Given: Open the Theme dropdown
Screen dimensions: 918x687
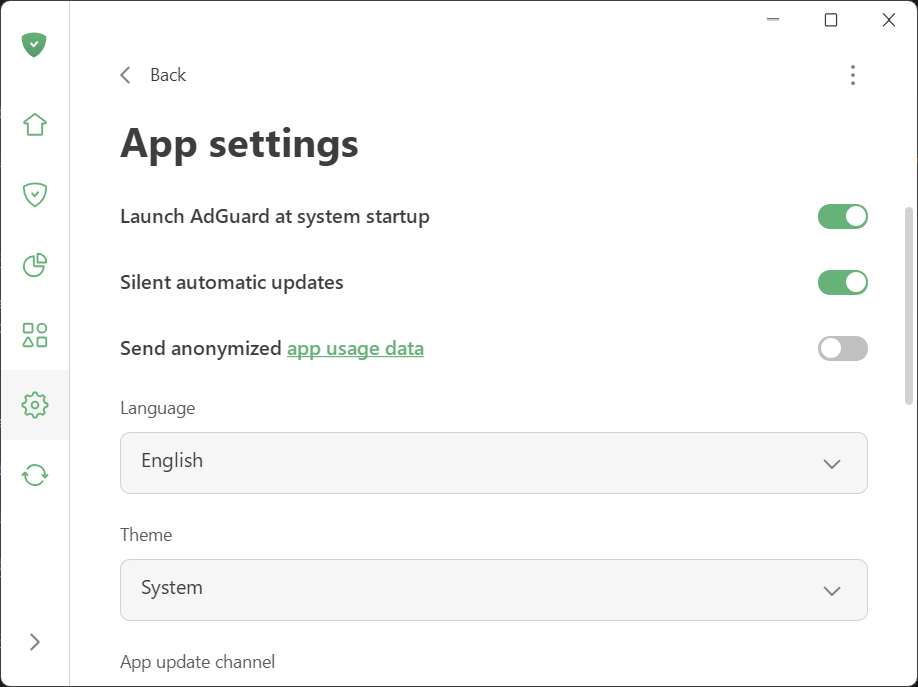Looking at the screenshot, I should coord(493,590).
